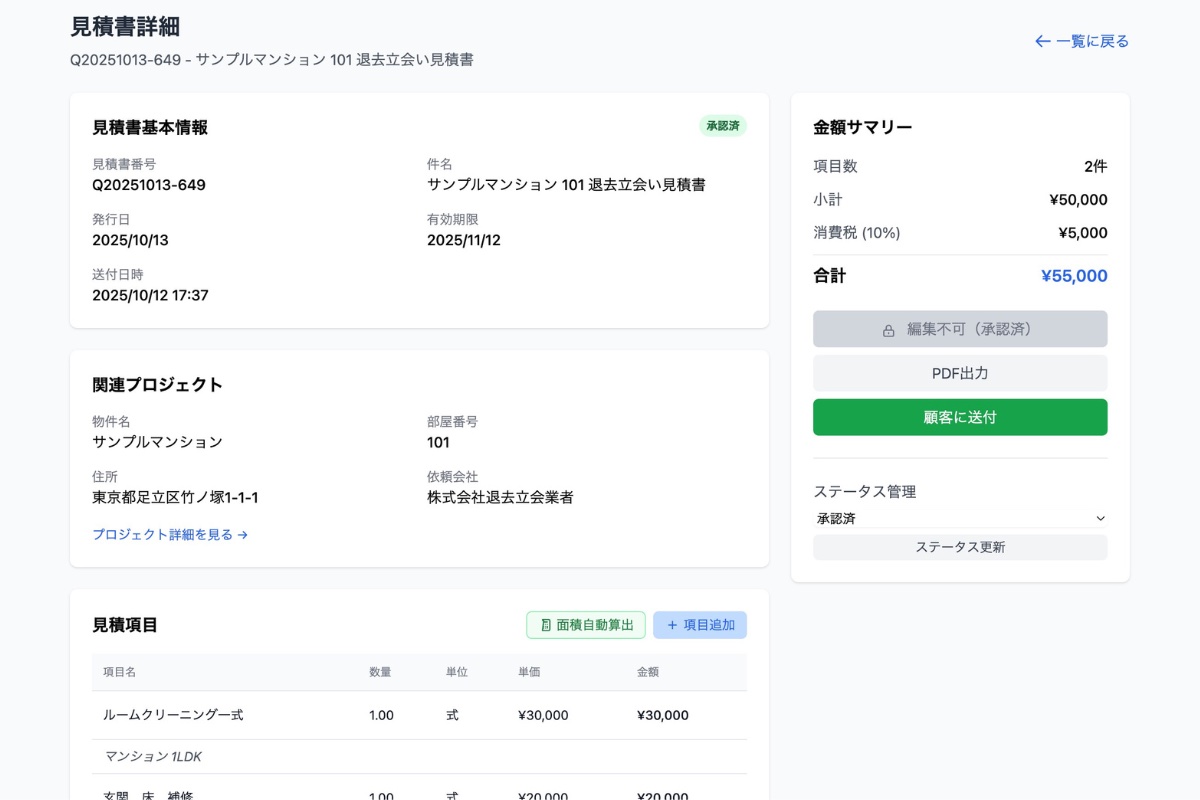Click the disabled 編集不可（承認済）button
Image resolution: width=1200 pixels, height=800 pixels.
pyautogui.click(x=960, y=328)
